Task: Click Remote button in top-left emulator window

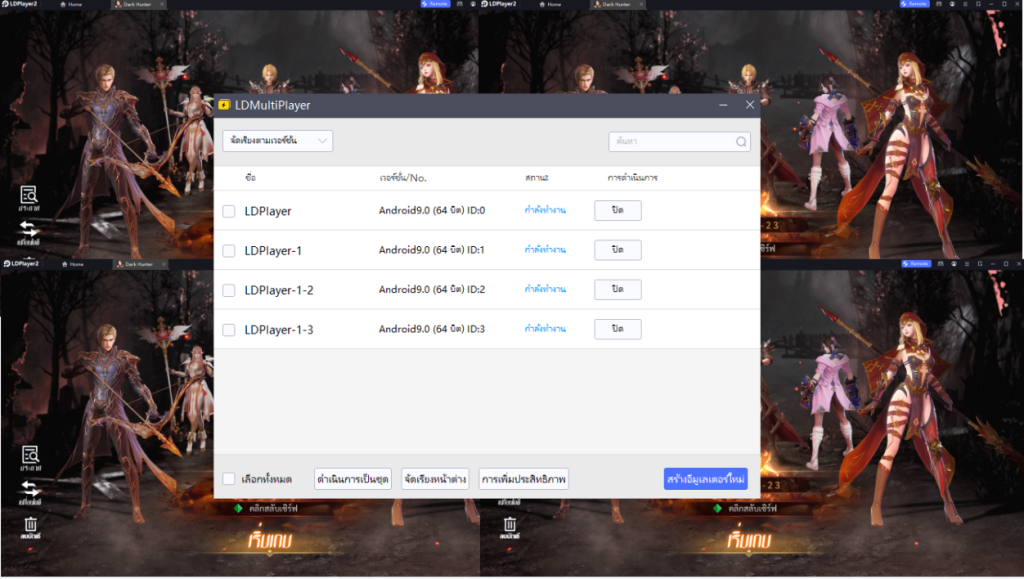Action: click(x=435, y=4)
